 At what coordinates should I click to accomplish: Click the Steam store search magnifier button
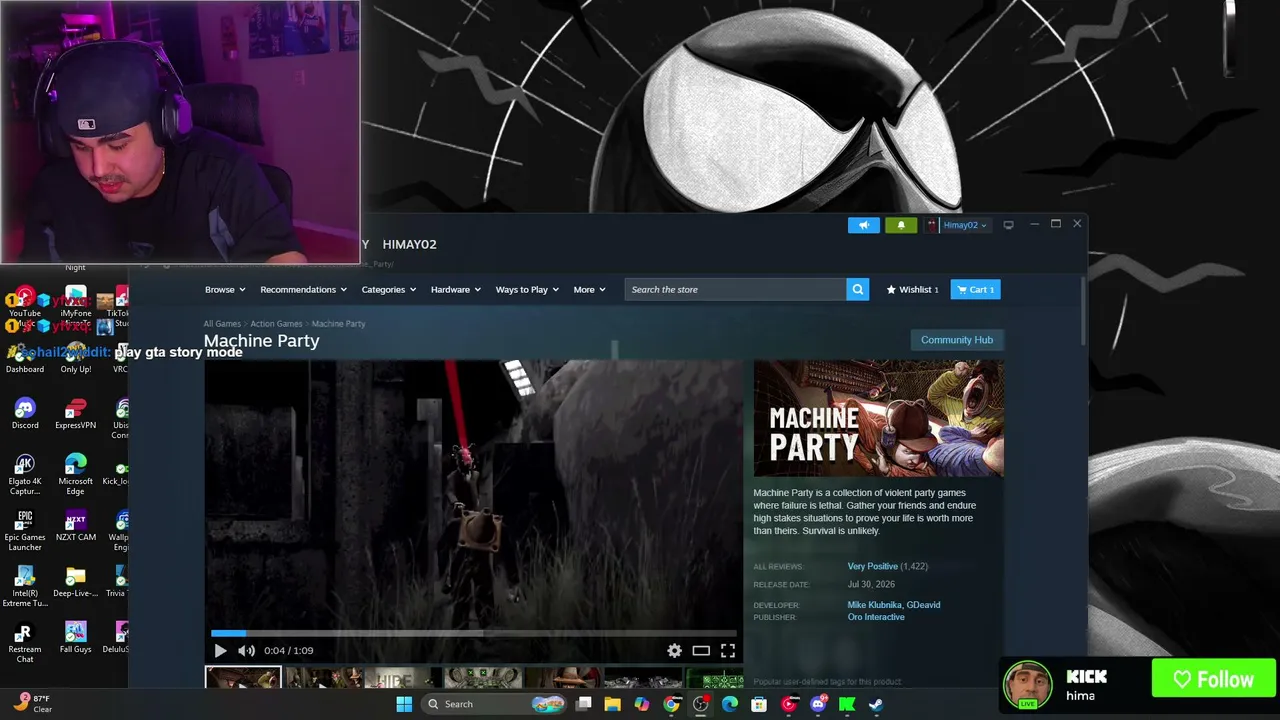point(857,290)
